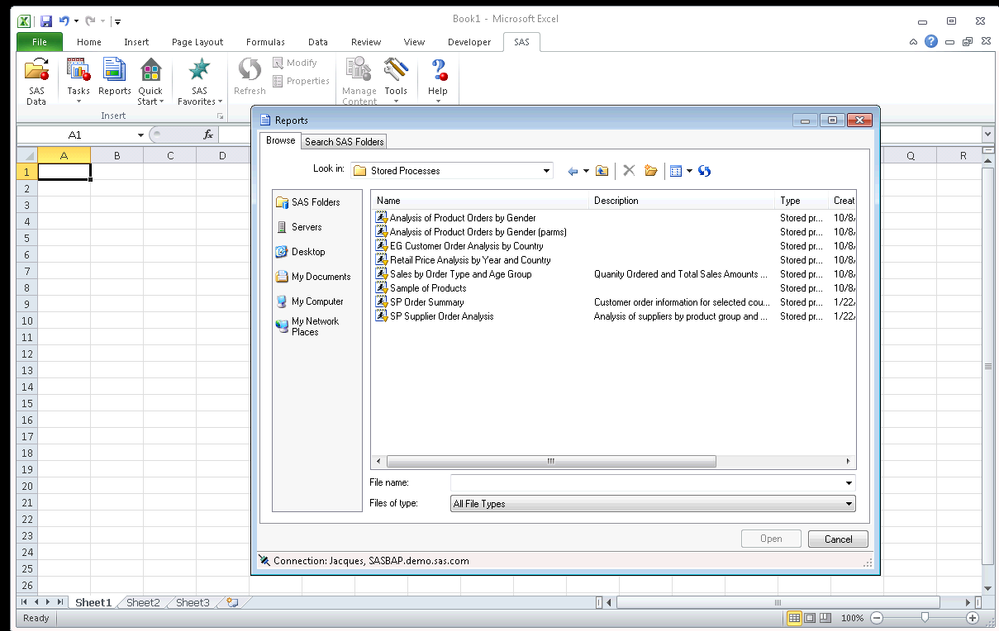
Task: Expand the Look in folder dropdown
Action: [546, 171]
